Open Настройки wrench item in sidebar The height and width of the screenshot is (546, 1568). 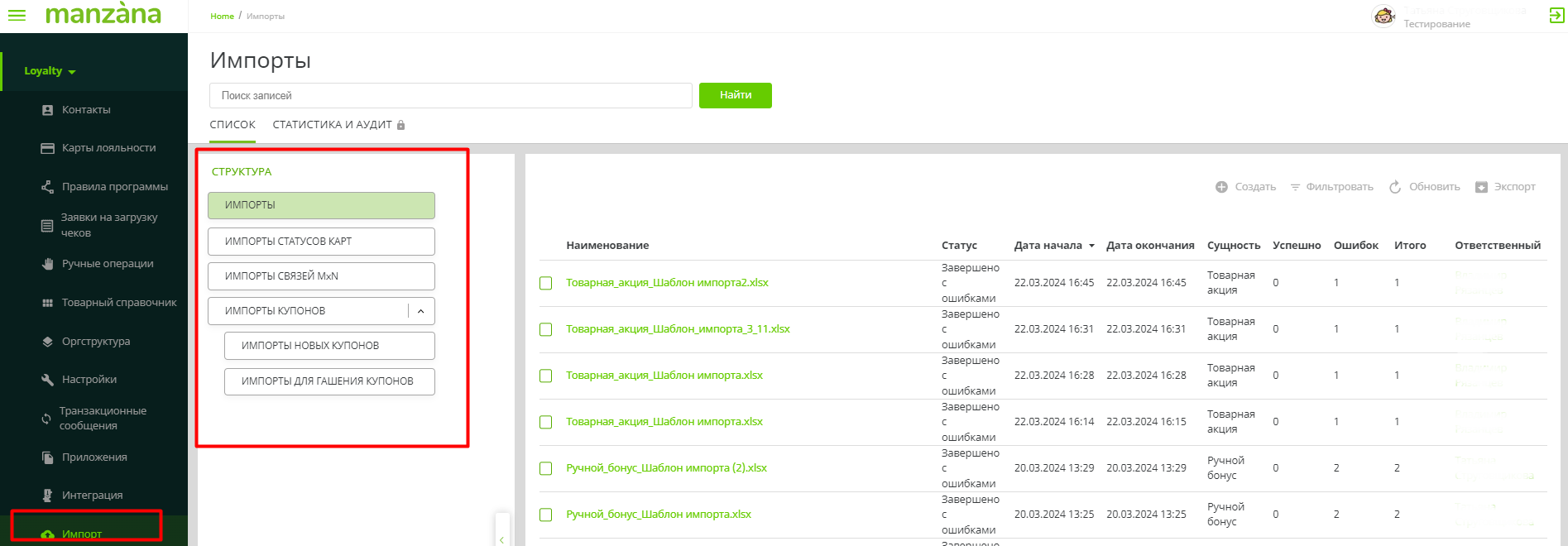click(x=89, y=380)
